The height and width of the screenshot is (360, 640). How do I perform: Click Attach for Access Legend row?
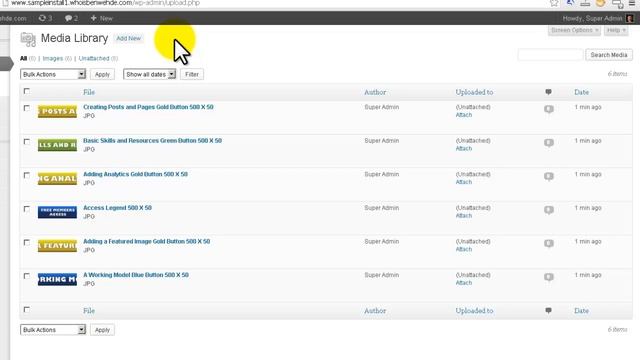[464, 216]
